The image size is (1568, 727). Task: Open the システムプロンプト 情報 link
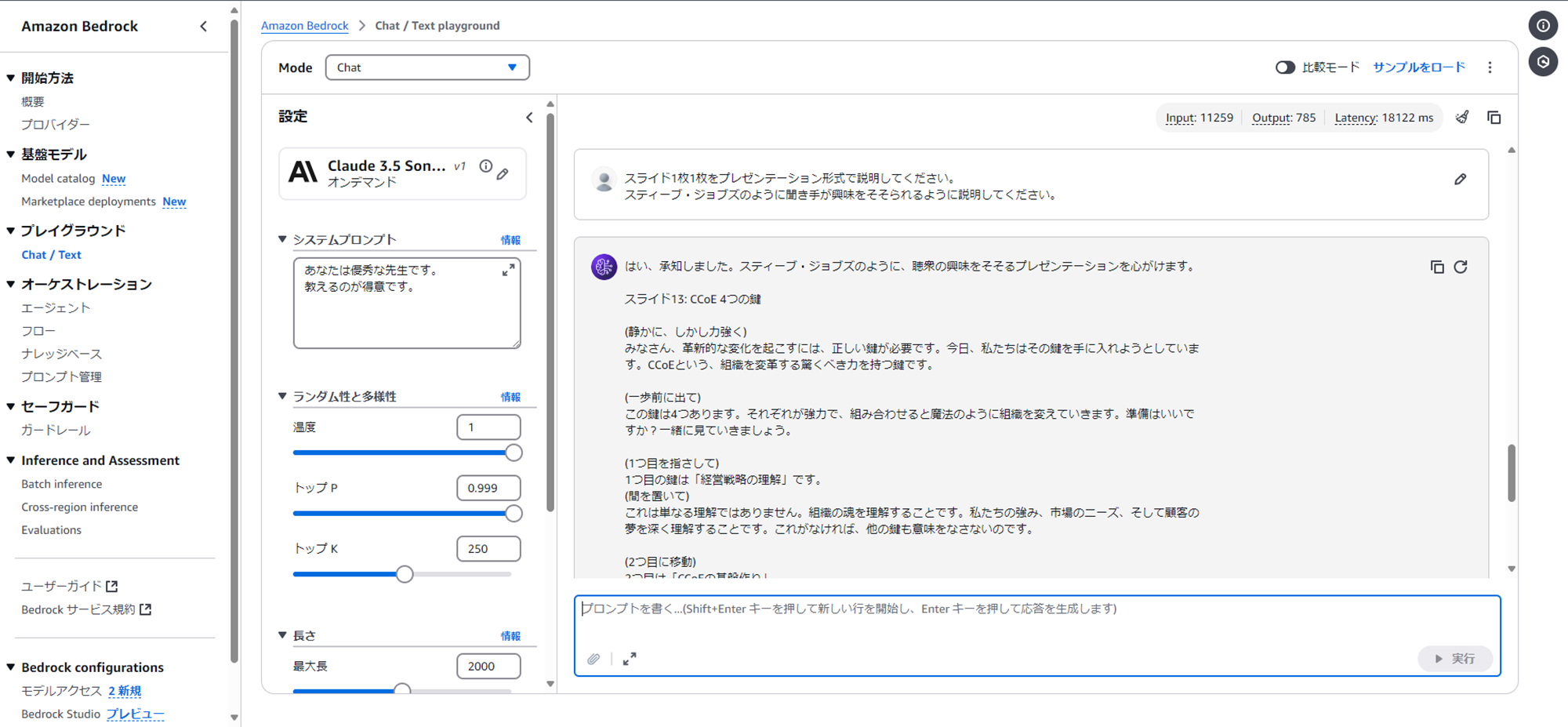pos(510,240)
